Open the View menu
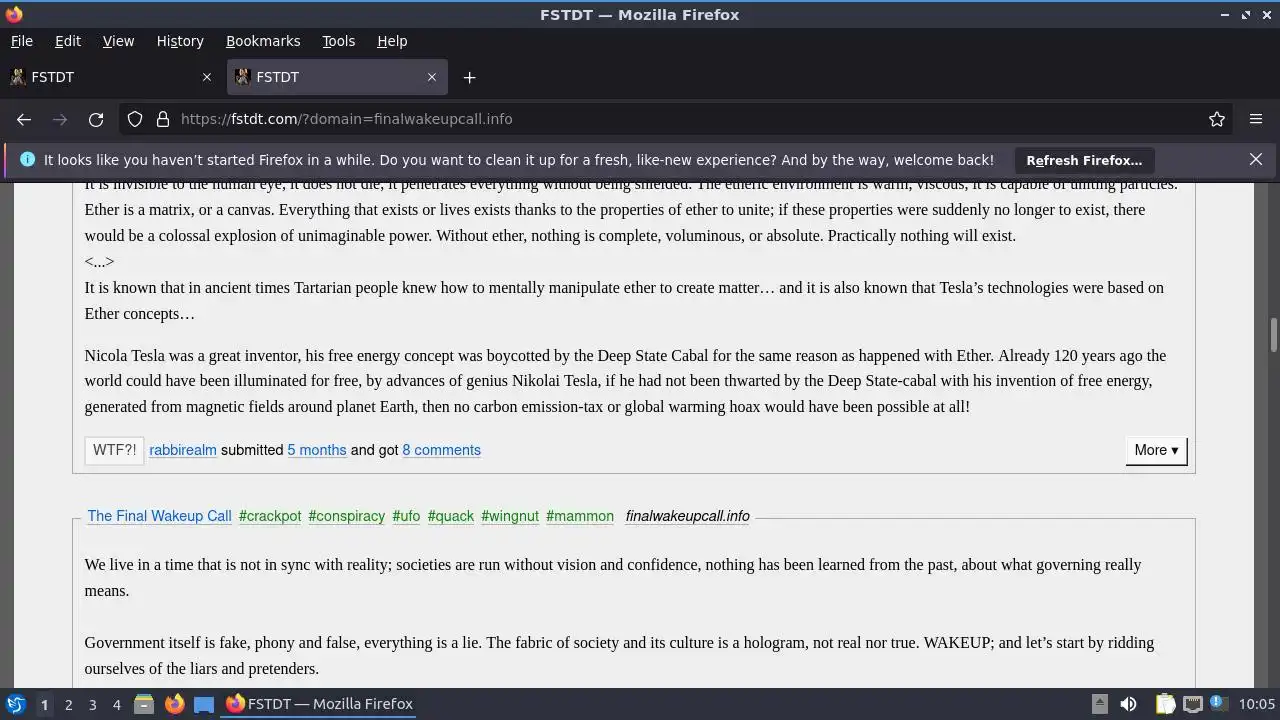 click(x=118, y=41)
